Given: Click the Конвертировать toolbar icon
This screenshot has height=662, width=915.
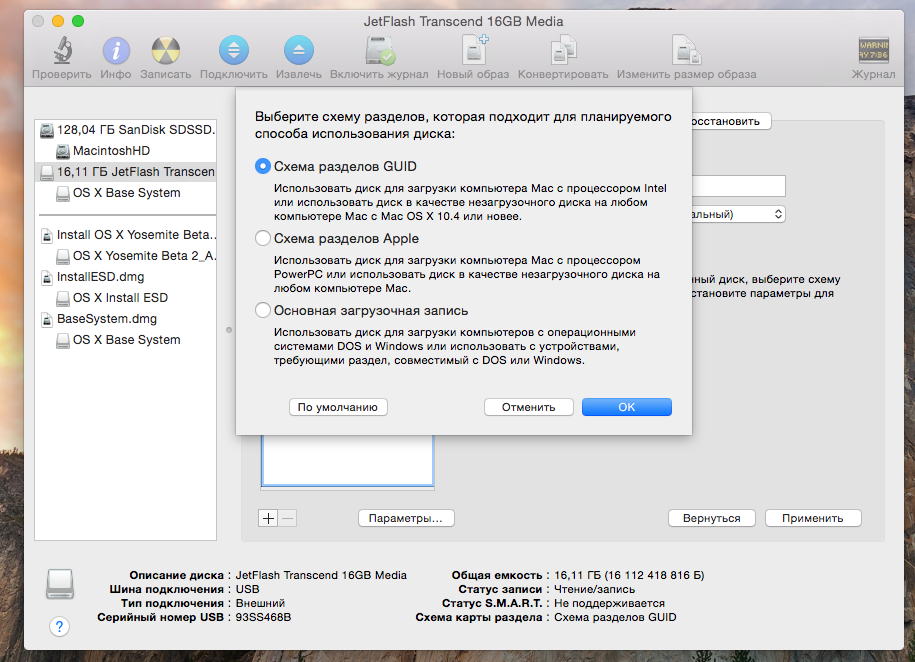Looking at the screenshot, I should pos(563,51).
